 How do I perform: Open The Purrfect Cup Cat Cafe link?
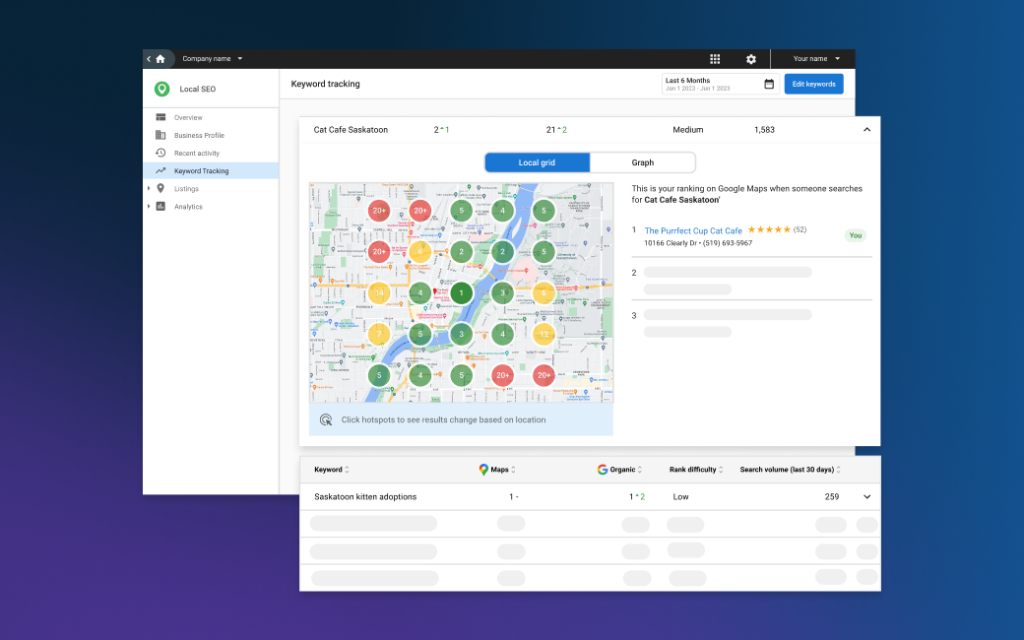click(x=693, y=231)
